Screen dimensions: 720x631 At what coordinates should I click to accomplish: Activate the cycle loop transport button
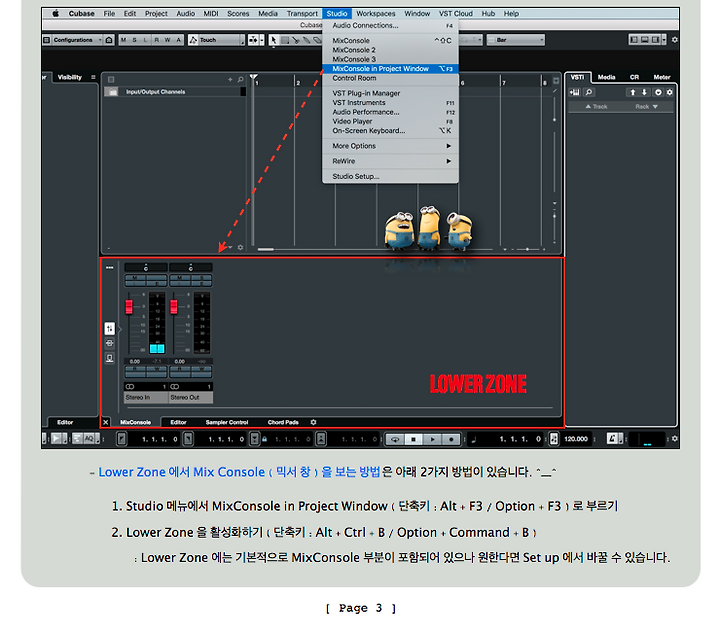point(394,439)
